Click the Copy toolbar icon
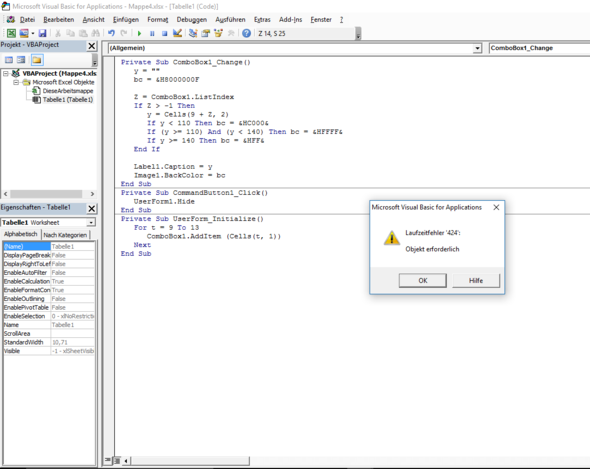 click(x=70, y=33)
